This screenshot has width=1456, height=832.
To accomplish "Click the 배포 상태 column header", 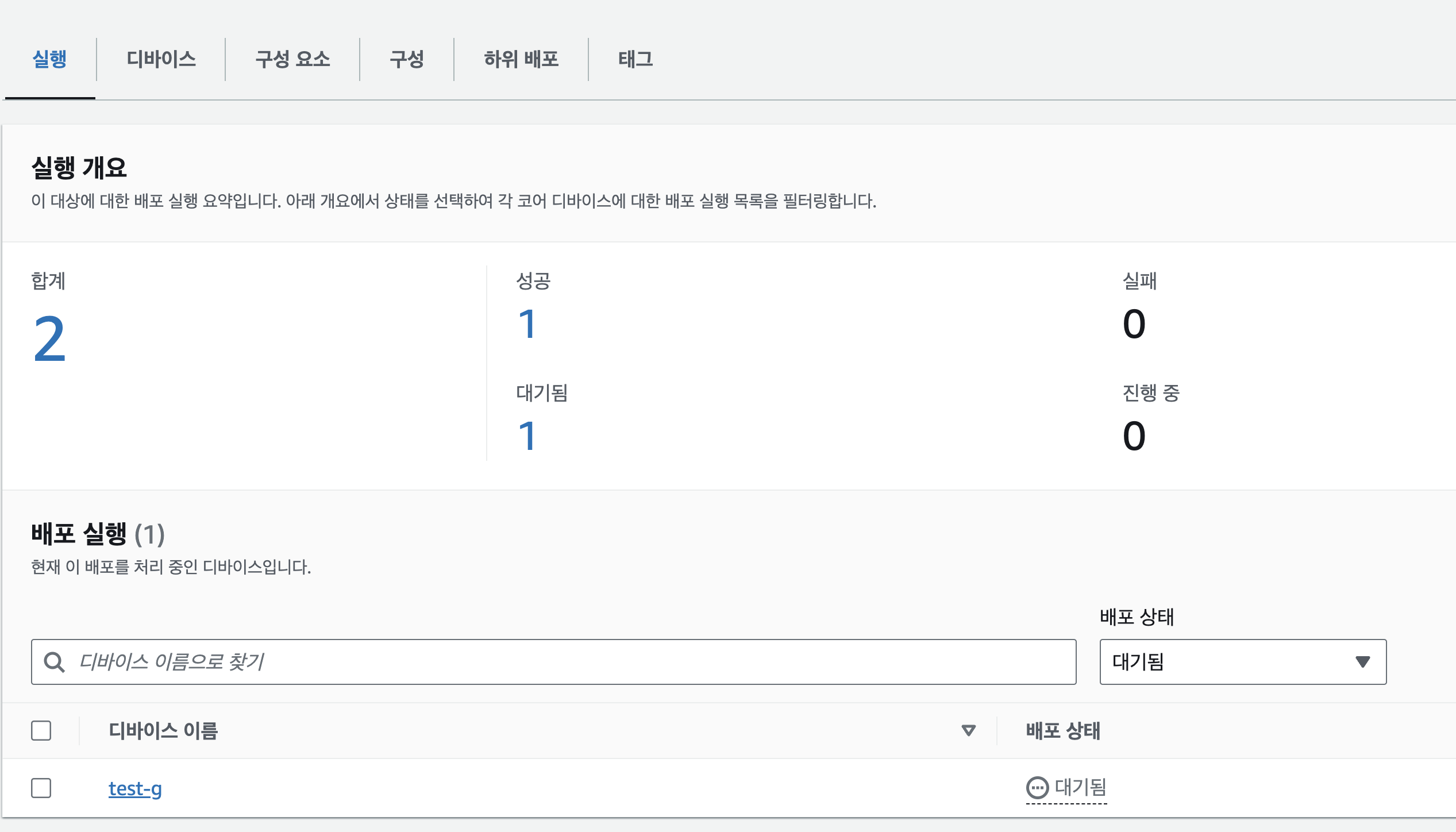I will click(1063, 731).
